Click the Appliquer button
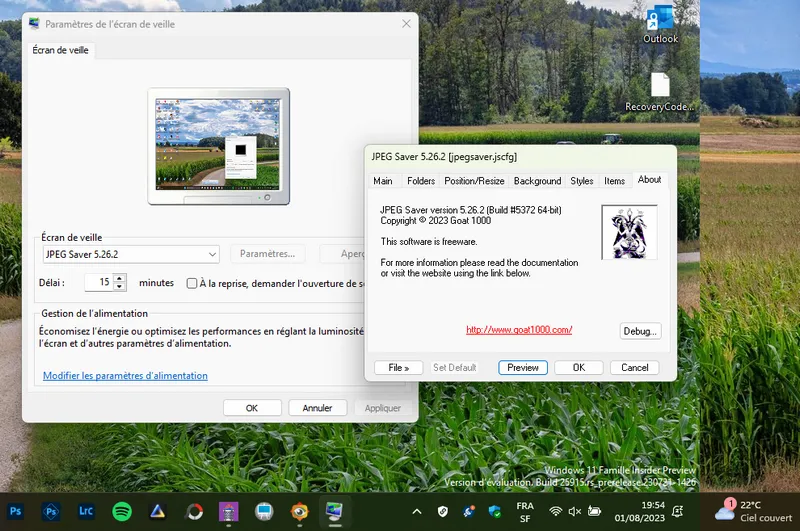 point(383,408)
